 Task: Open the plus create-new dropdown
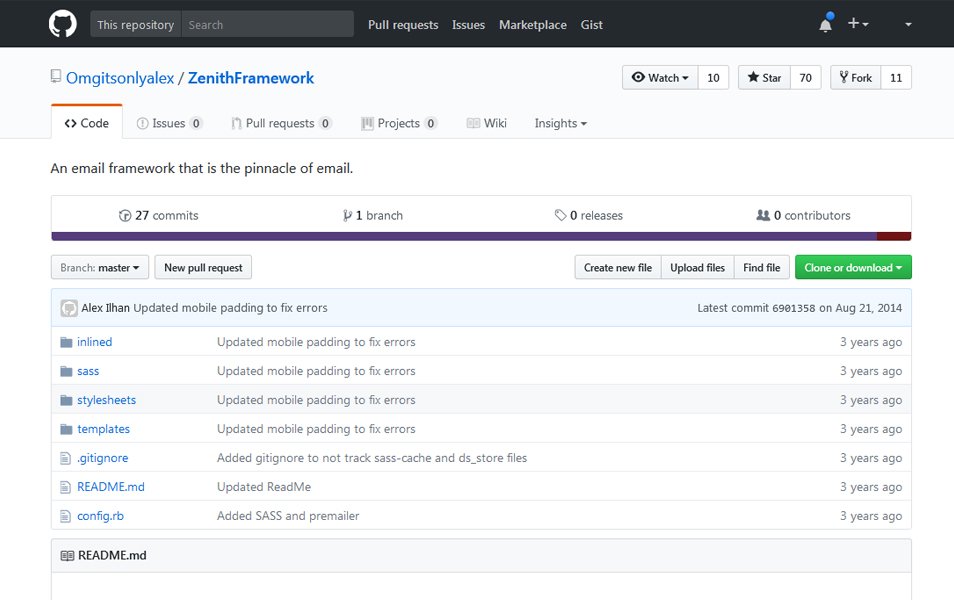[x=858, y=24]
